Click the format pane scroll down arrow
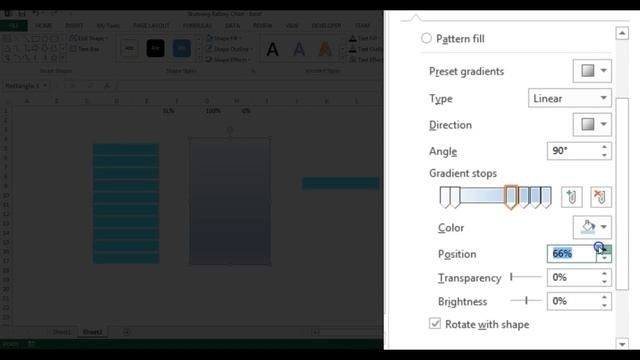 pos(622,344)
